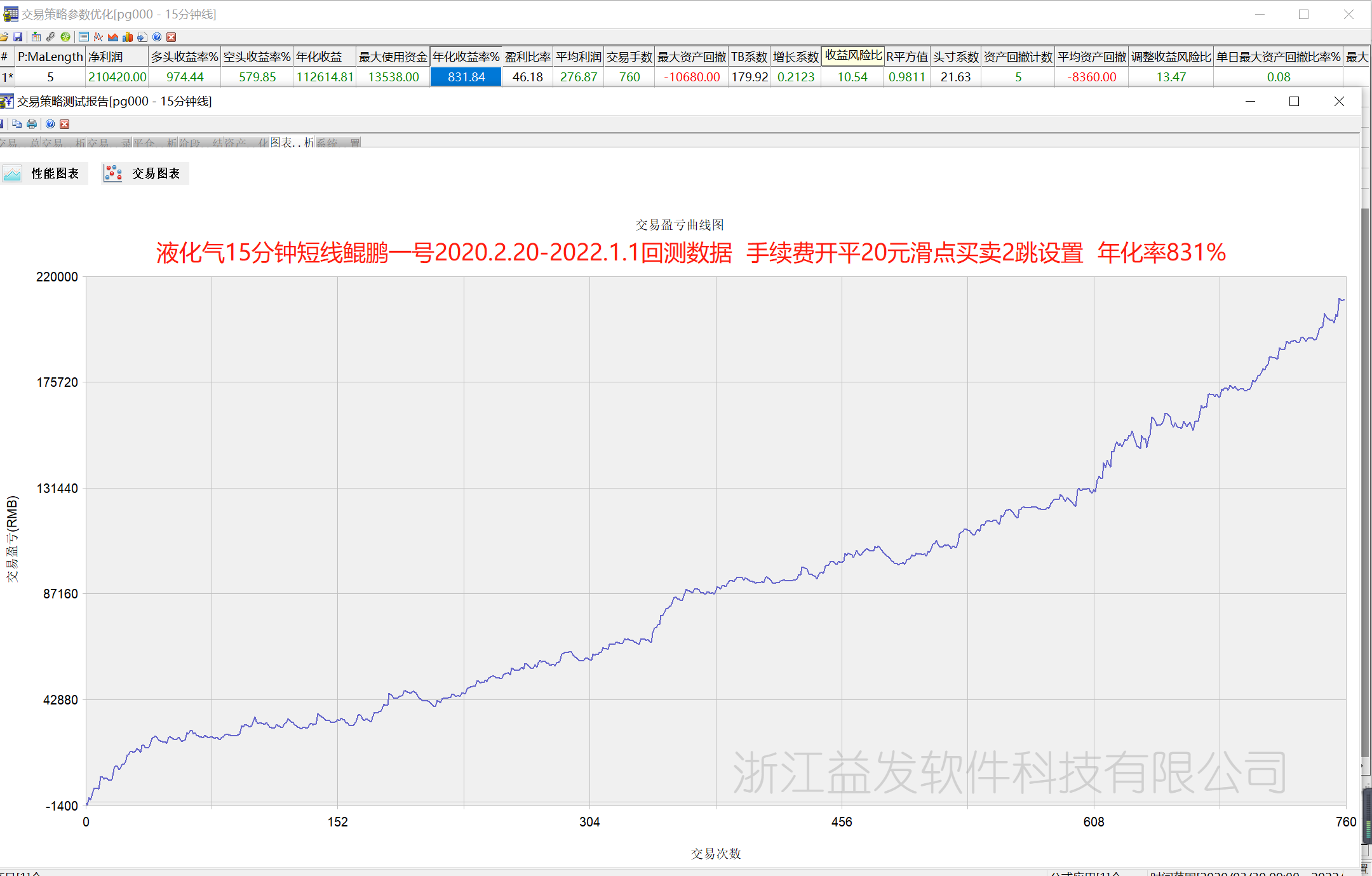Open the line chart icon in top toolbar

(x=98, y=37)
